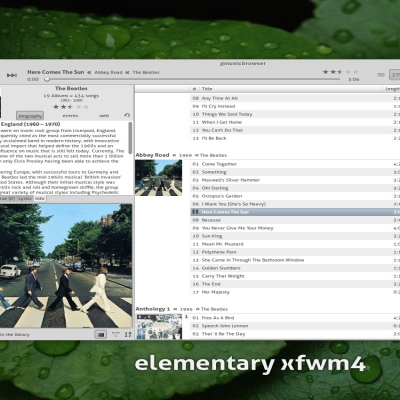The image size is (400, 400).
Task: Select the song Her Majesty
Action: 295,292
